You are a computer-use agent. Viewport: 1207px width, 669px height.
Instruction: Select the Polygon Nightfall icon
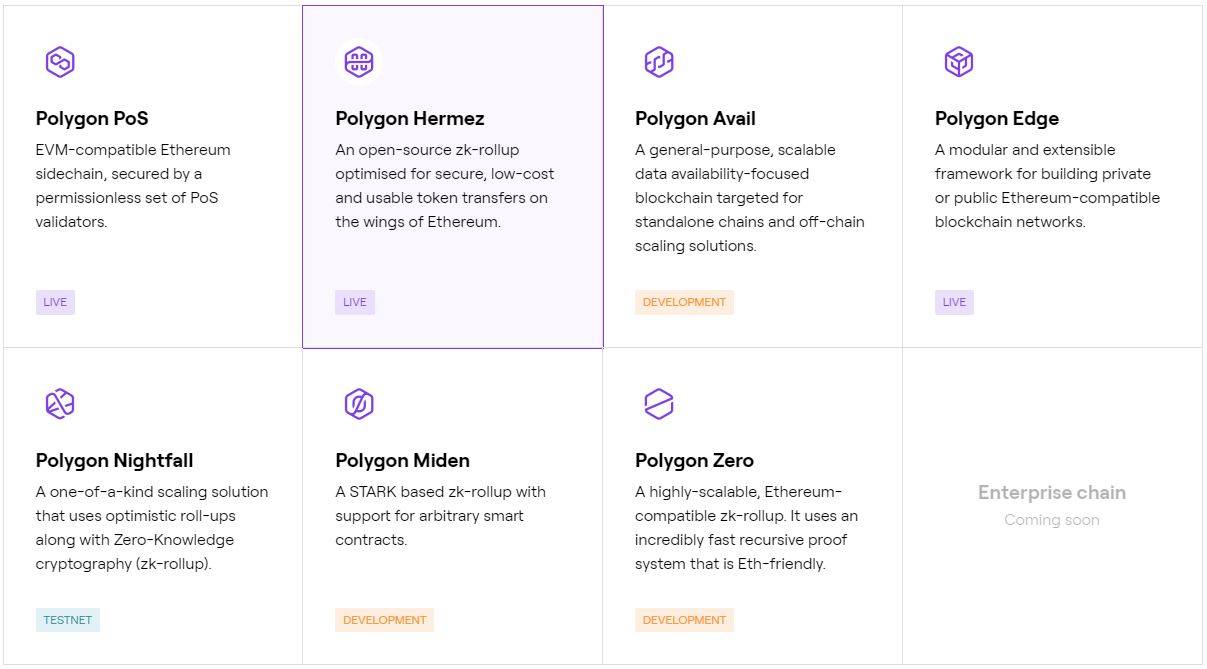(x=59, y=403)
